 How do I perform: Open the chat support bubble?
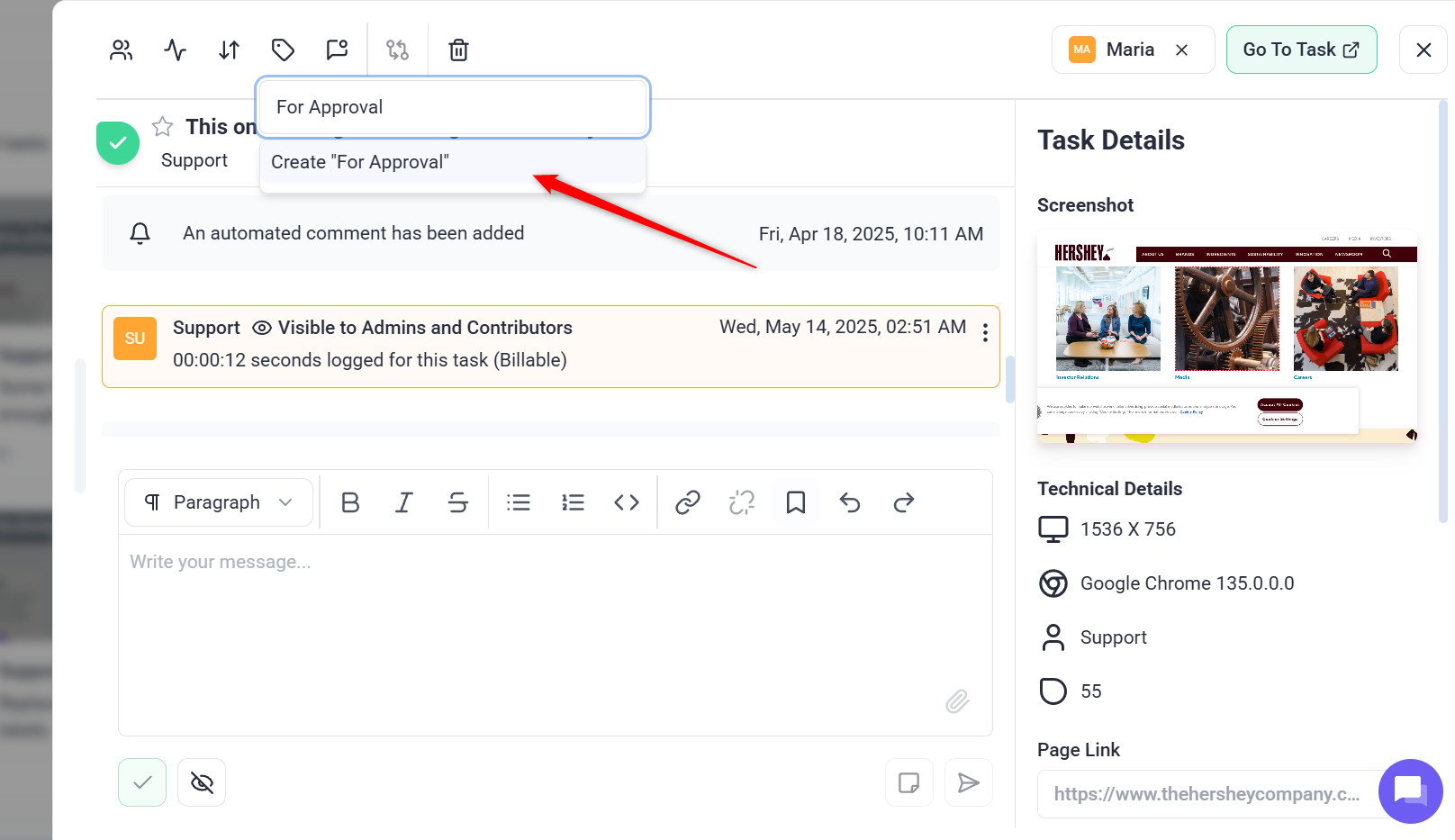pyautogui.click(x=1410, y=790)
